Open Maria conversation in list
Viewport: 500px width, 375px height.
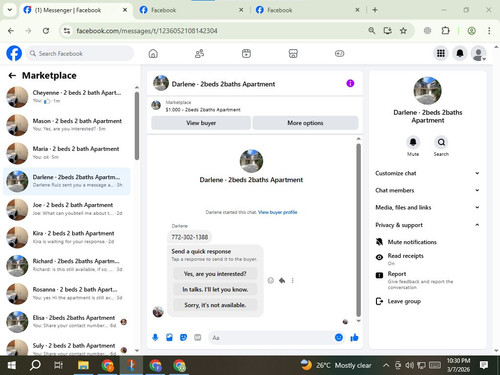[67, 153]
